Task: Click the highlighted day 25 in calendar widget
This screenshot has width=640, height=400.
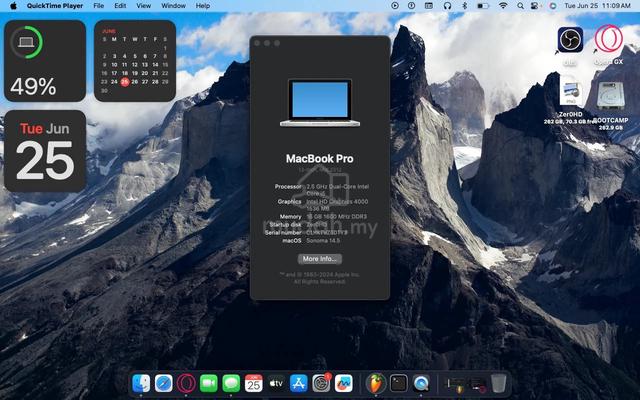Action: 124,82
